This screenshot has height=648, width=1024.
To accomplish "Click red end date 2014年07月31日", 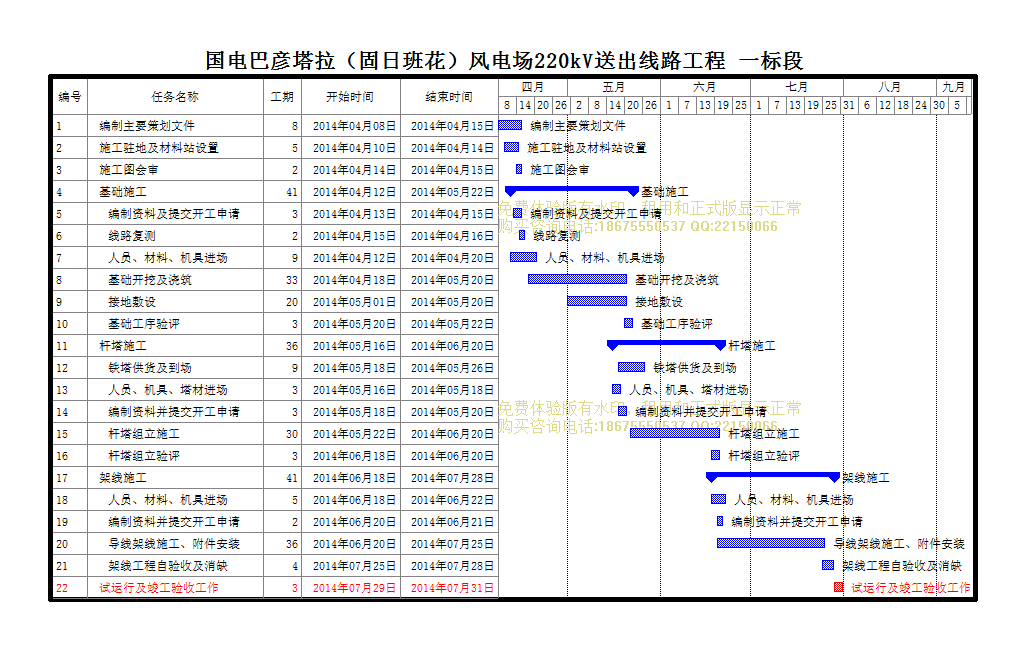I will [x=452, y=588].
